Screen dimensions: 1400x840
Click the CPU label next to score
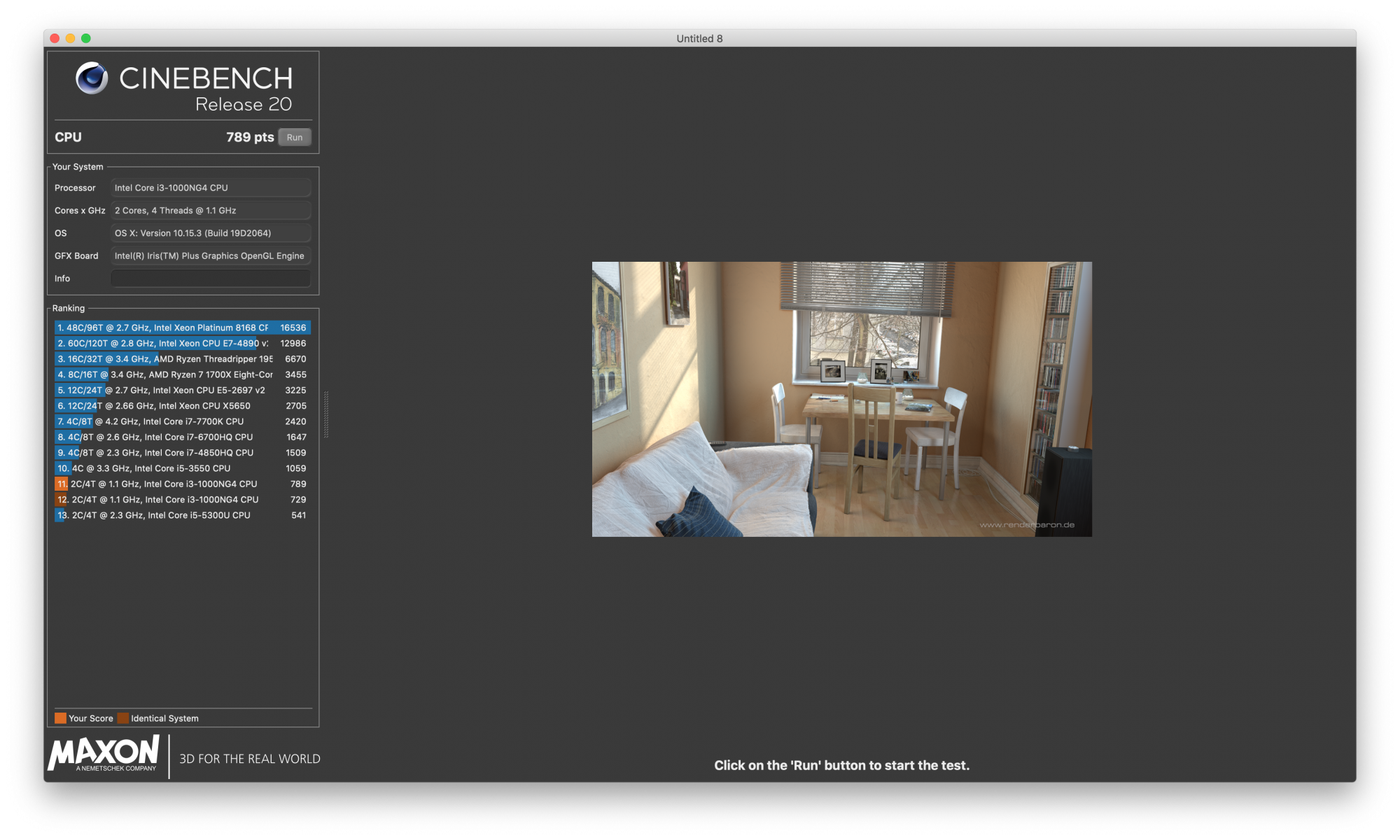click(x=68, y=137)
